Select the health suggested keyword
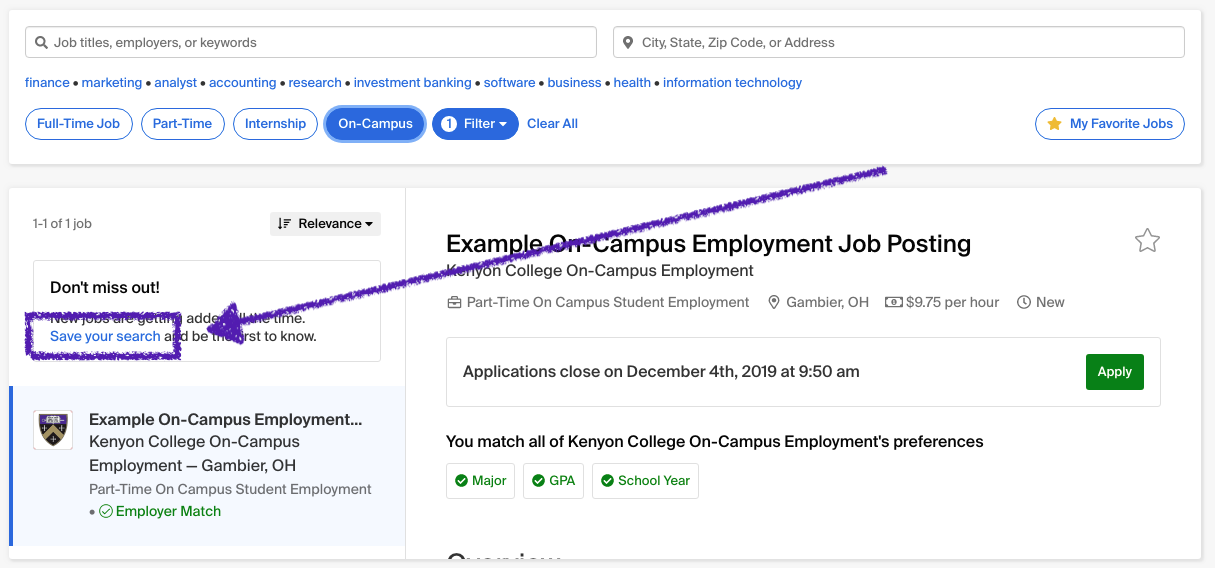 coord(632,83)
